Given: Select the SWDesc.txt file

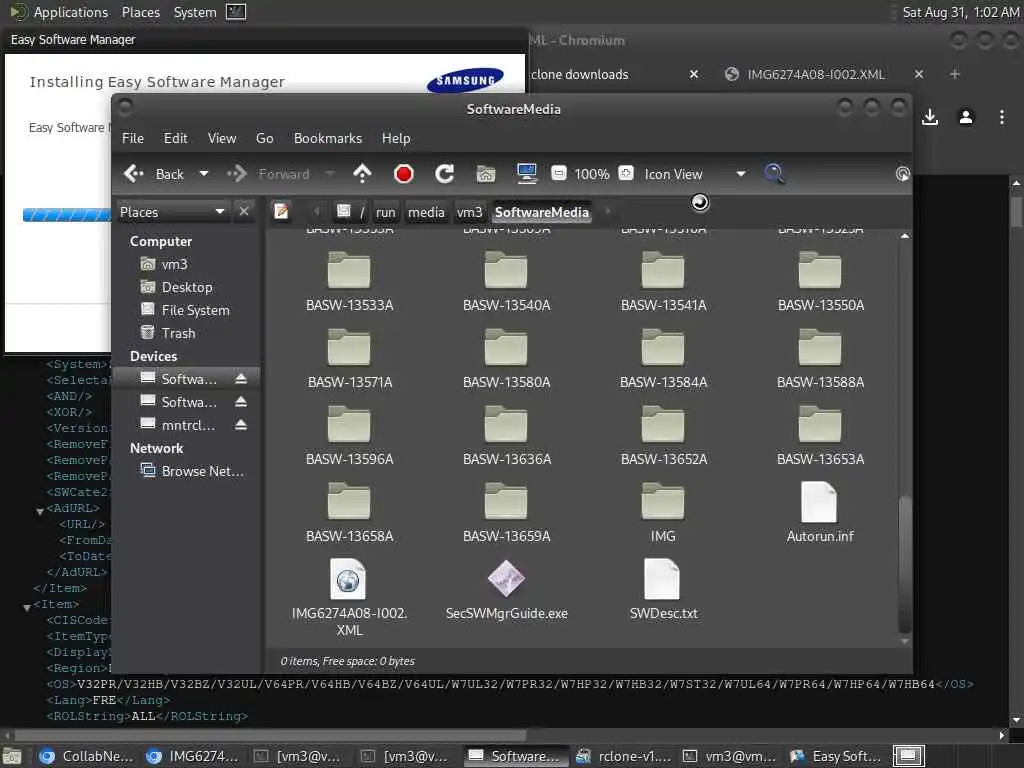Looking at the screenshot, I should pyautogui.click(x=663, y=590).
